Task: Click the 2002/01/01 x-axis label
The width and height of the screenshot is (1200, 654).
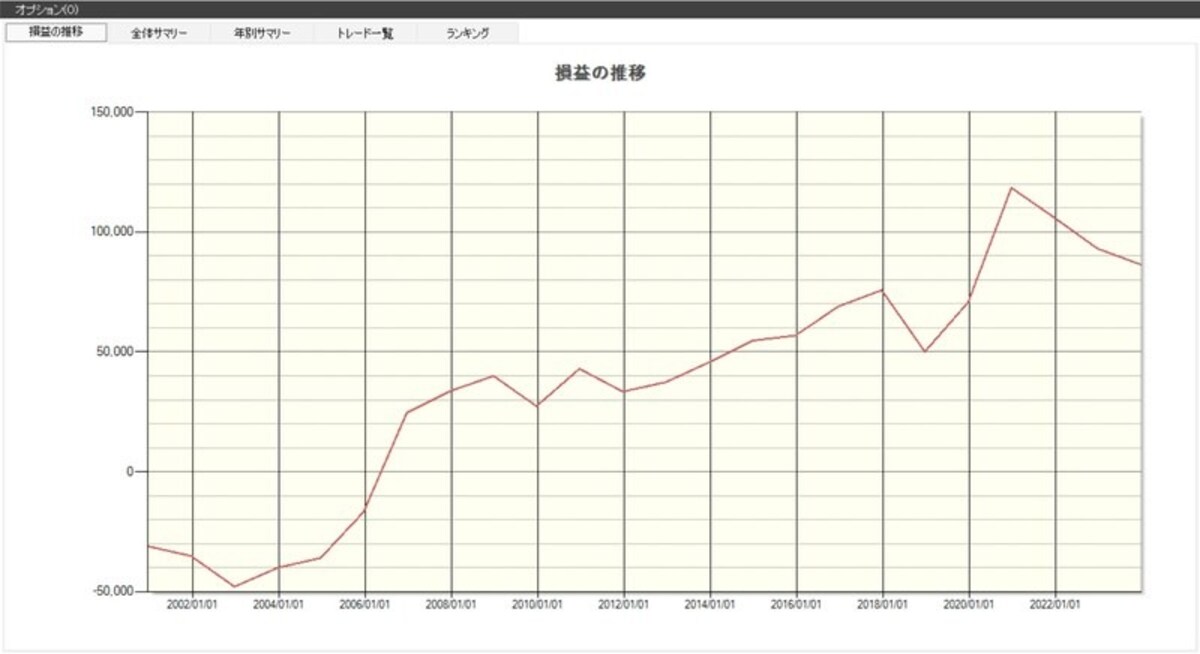Action: pyautogui.click(x=192, y=604)
